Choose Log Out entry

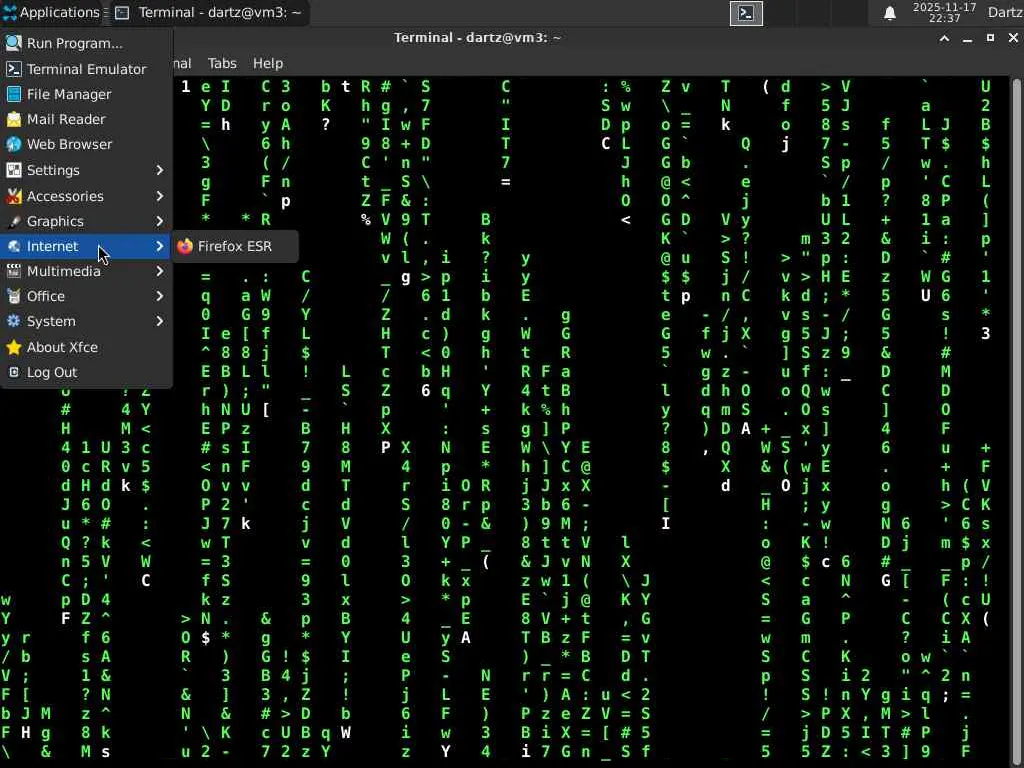tap(86, 372)
